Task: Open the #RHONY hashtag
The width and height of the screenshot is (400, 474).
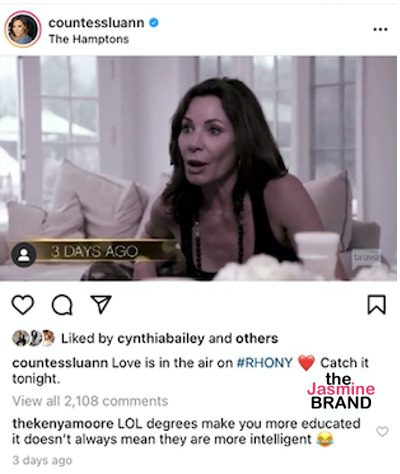Action: (264, 363)
